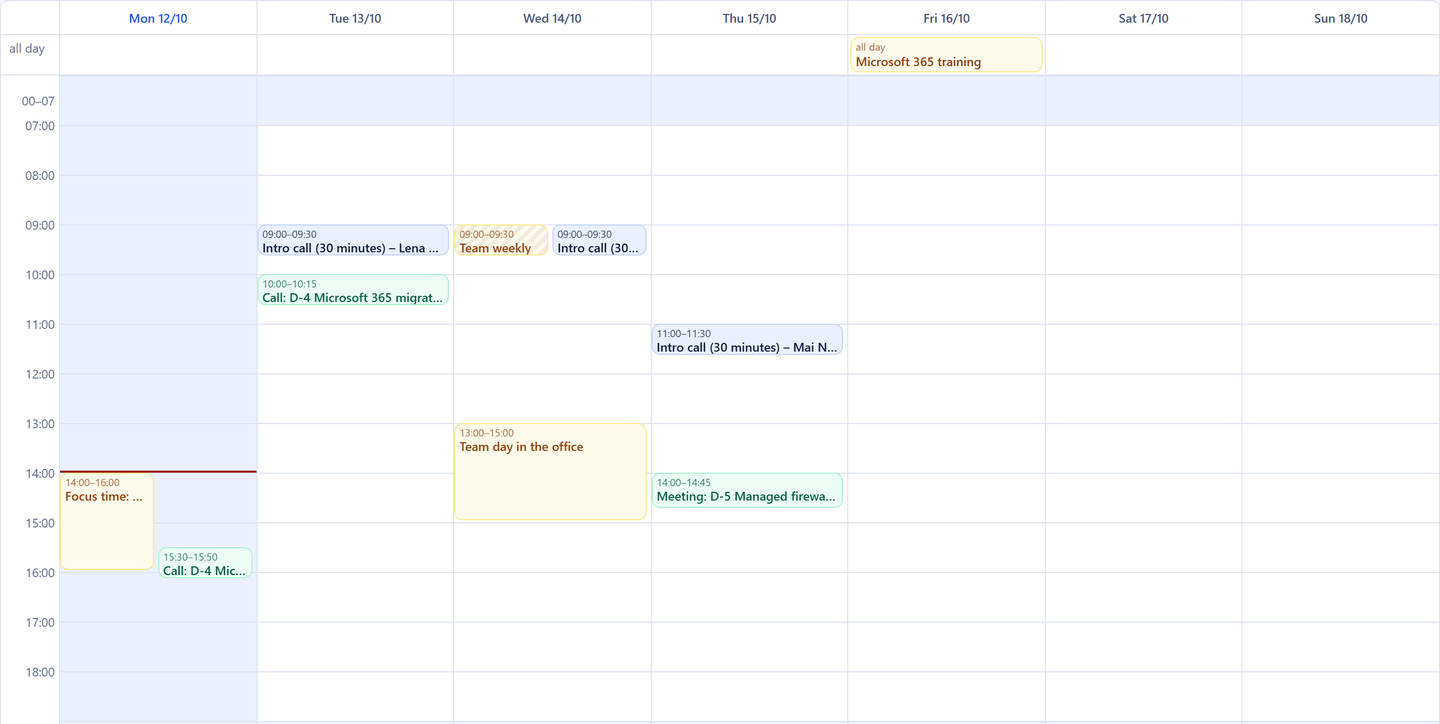Screen dimensions: 1440x724
Task: Click the Thu 15/10 column header
Action: coord(749,18)
